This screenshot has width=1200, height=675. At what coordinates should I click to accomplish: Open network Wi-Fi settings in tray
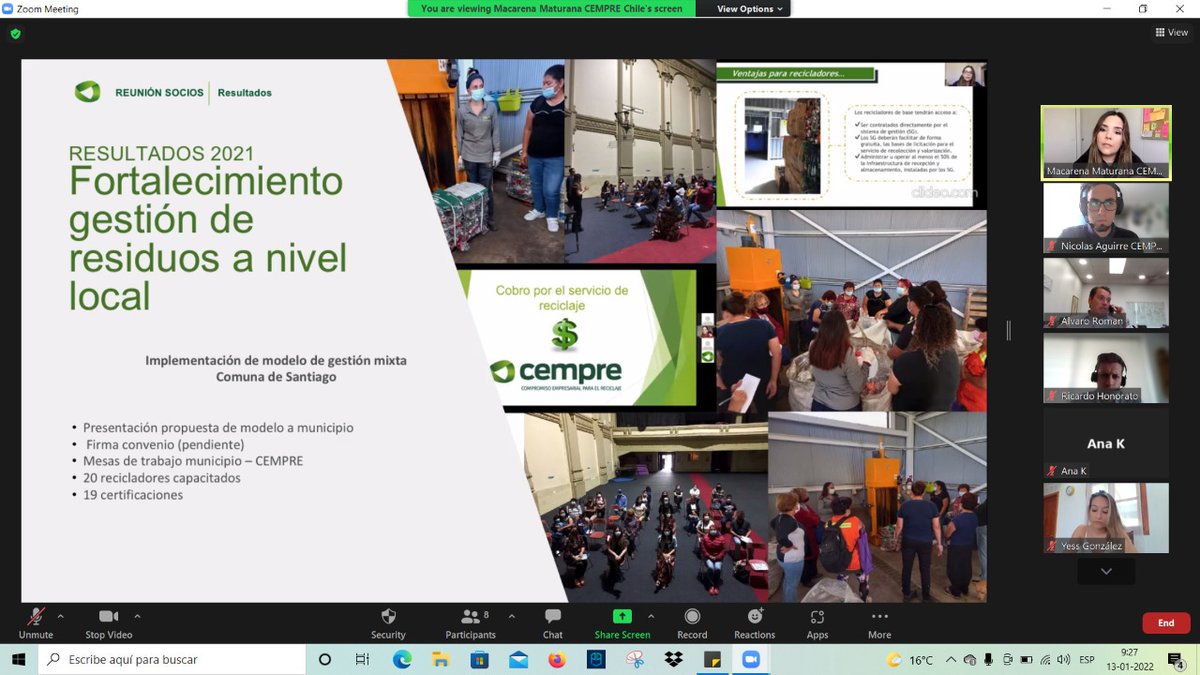point(1047,660)
